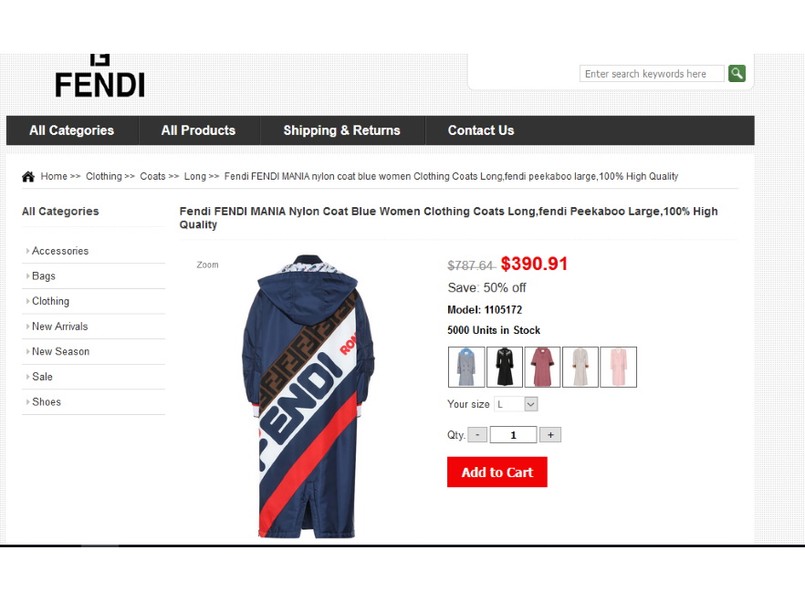The width and height of the screenshot is (805, 602).
Task: Open the All Categories menu
Action: (72, 130)
